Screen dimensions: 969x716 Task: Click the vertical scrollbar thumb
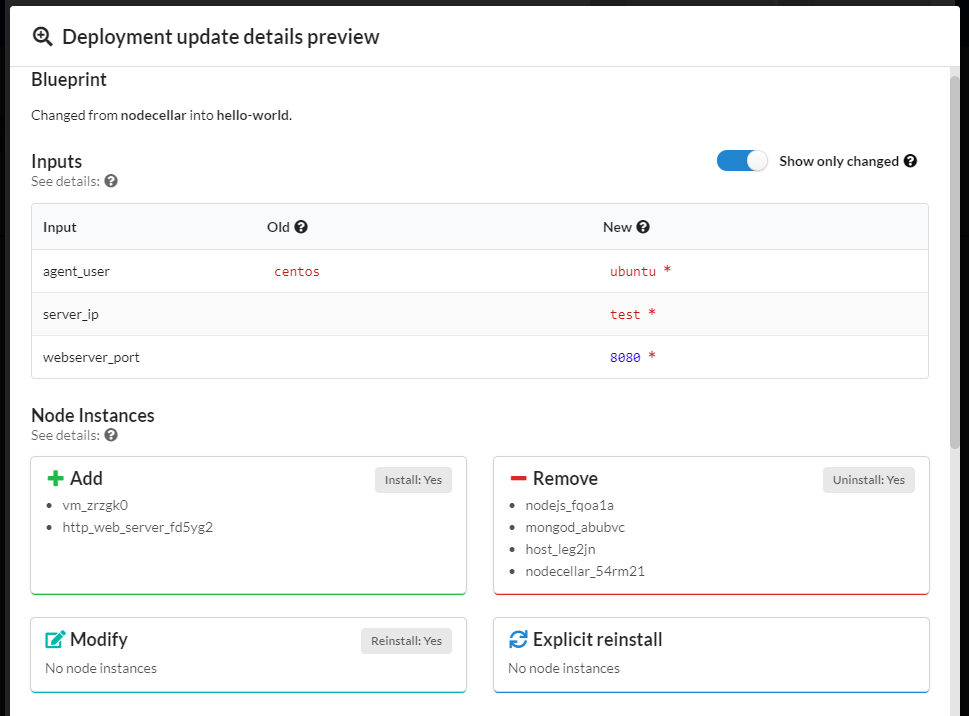(955, 263)
